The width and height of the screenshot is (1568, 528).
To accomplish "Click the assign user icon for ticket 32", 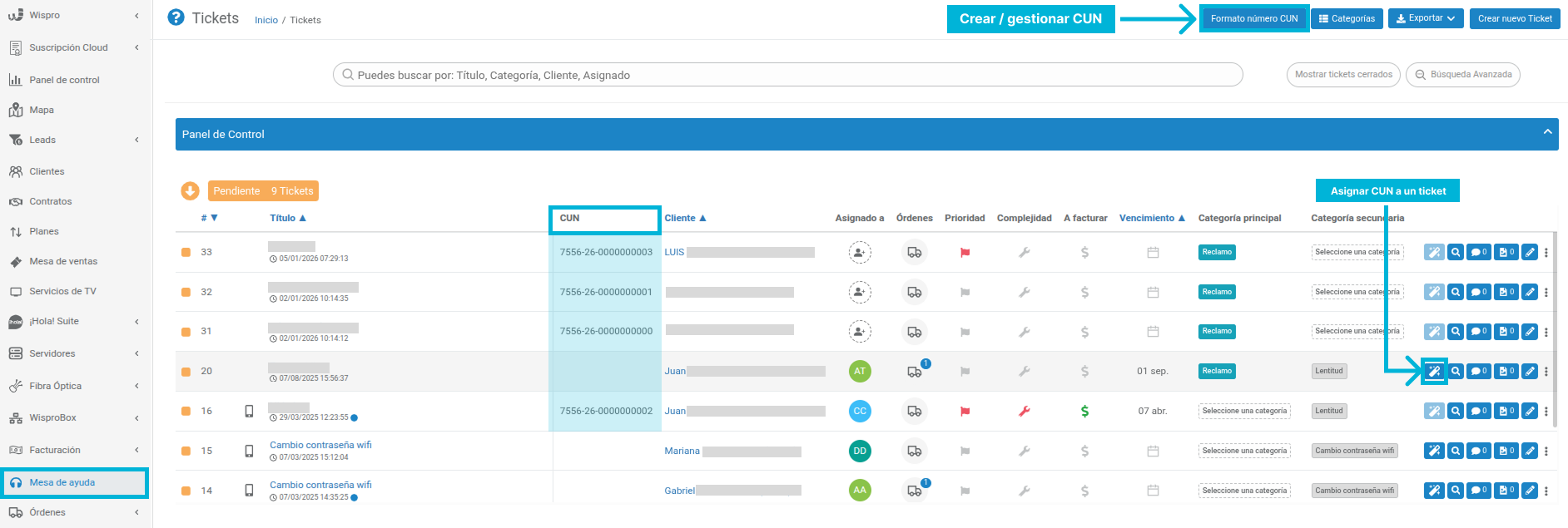I will point(860,292).
